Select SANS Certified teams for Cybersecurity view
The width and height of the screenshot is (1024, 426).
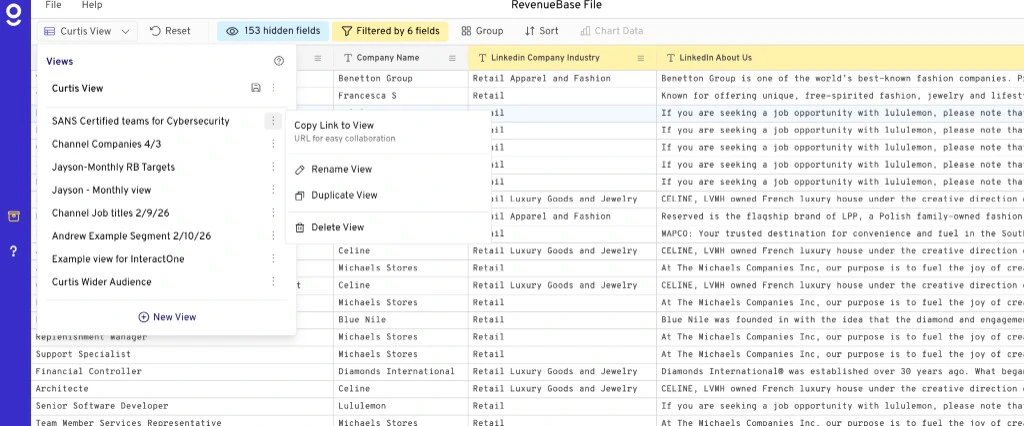coord(140,121)
